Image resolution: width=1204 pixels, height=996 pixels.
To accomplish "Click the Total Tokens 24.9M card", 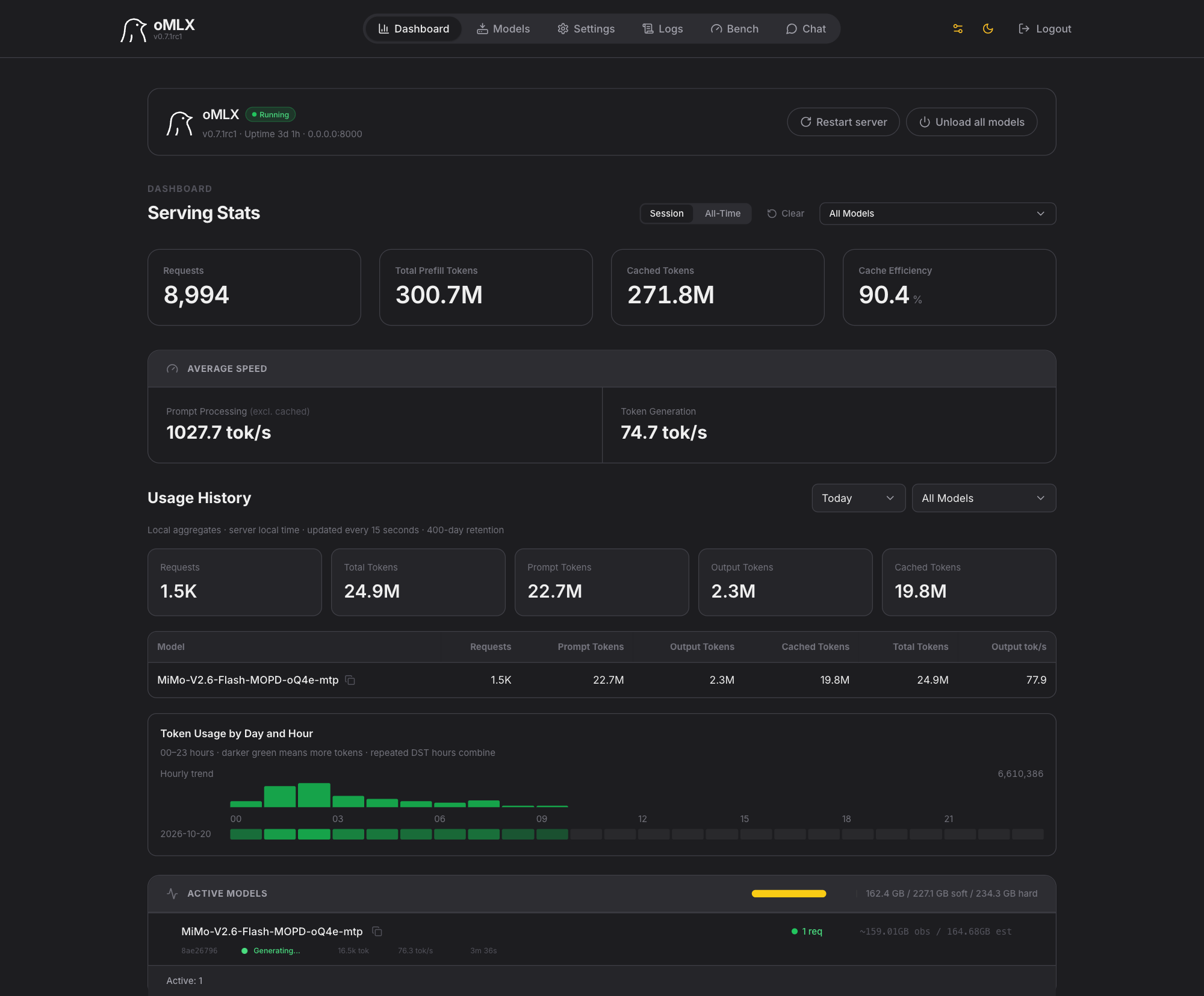I will pyautogui.click(x=418, y=582).
